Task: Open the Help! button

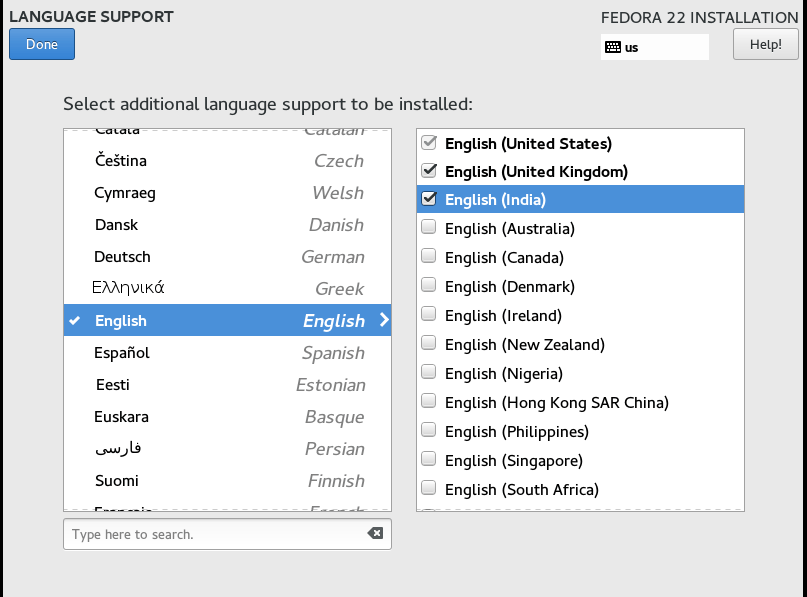Action: pyautogui.click(x=766, y=44)
